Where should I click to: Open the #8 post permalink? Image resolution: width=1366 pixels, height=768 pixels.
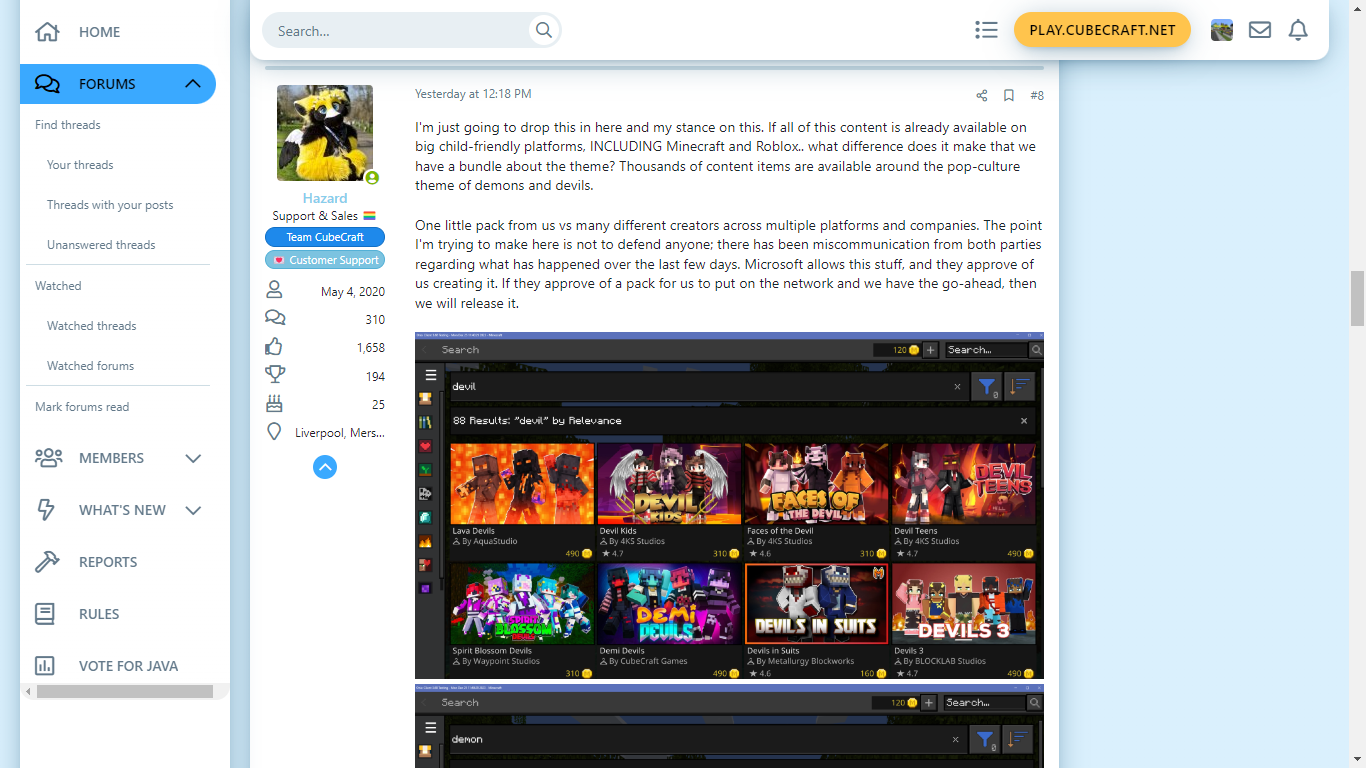[x=1037, y=96]
